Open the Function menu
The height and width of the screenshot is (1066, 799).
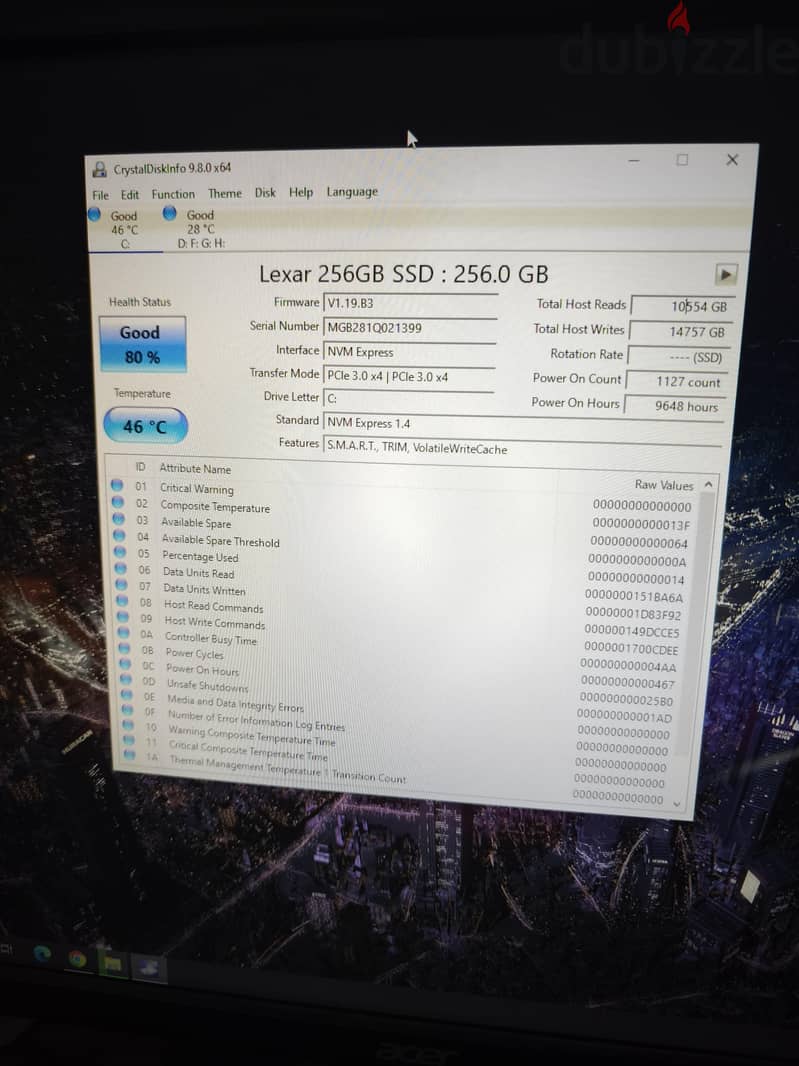tap(173, 194)
